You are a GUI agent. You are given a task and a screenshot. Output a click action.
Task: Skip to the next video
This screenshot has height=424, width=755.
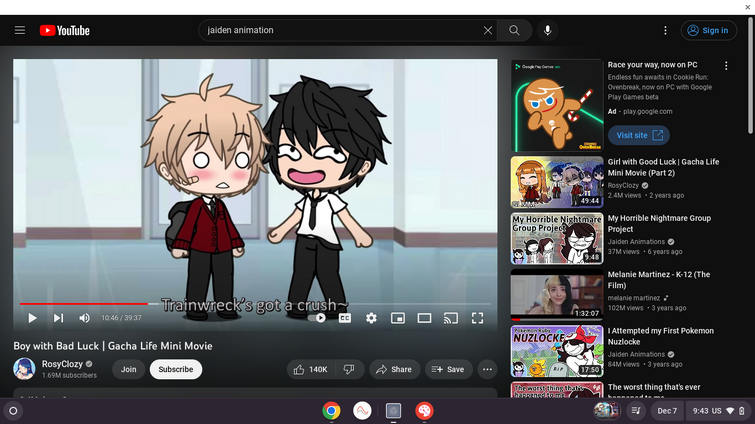click(58, 318)
